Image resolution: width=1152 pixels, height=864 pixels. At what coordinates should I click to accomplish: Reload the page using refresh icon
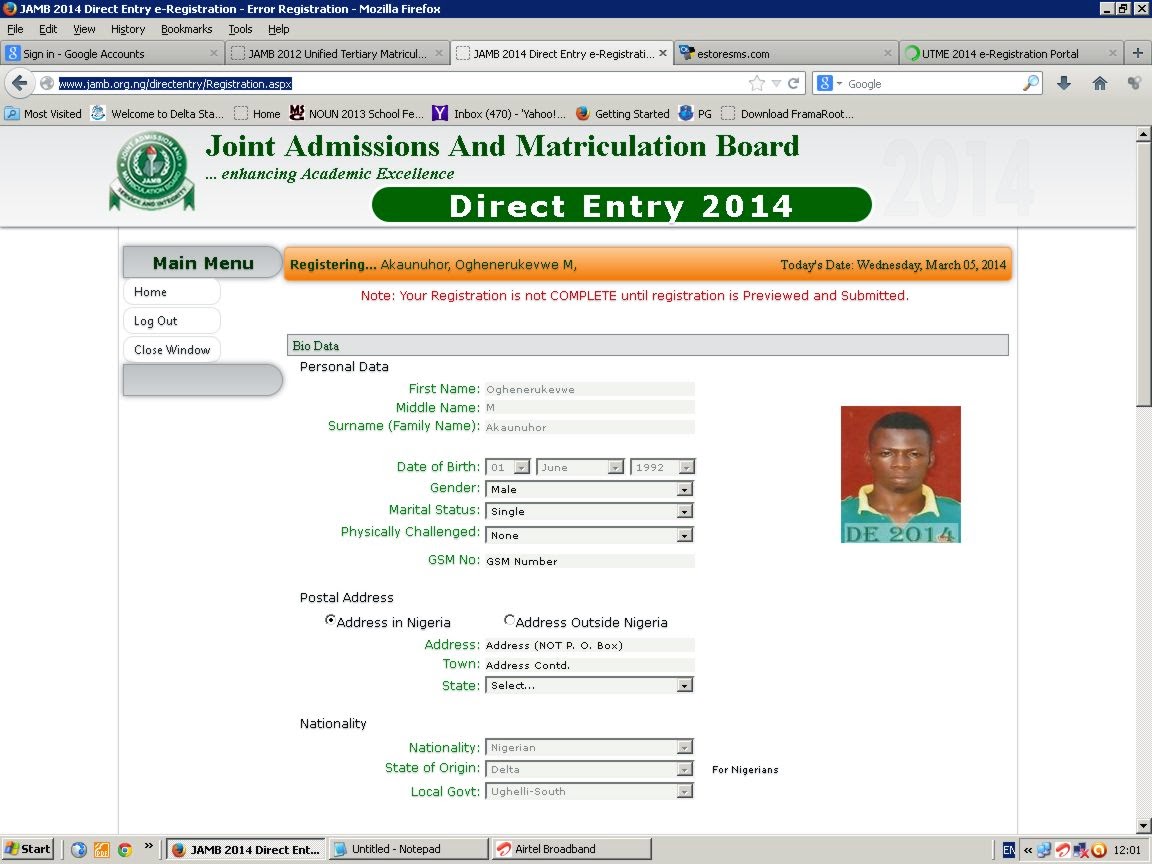point(793,83)
